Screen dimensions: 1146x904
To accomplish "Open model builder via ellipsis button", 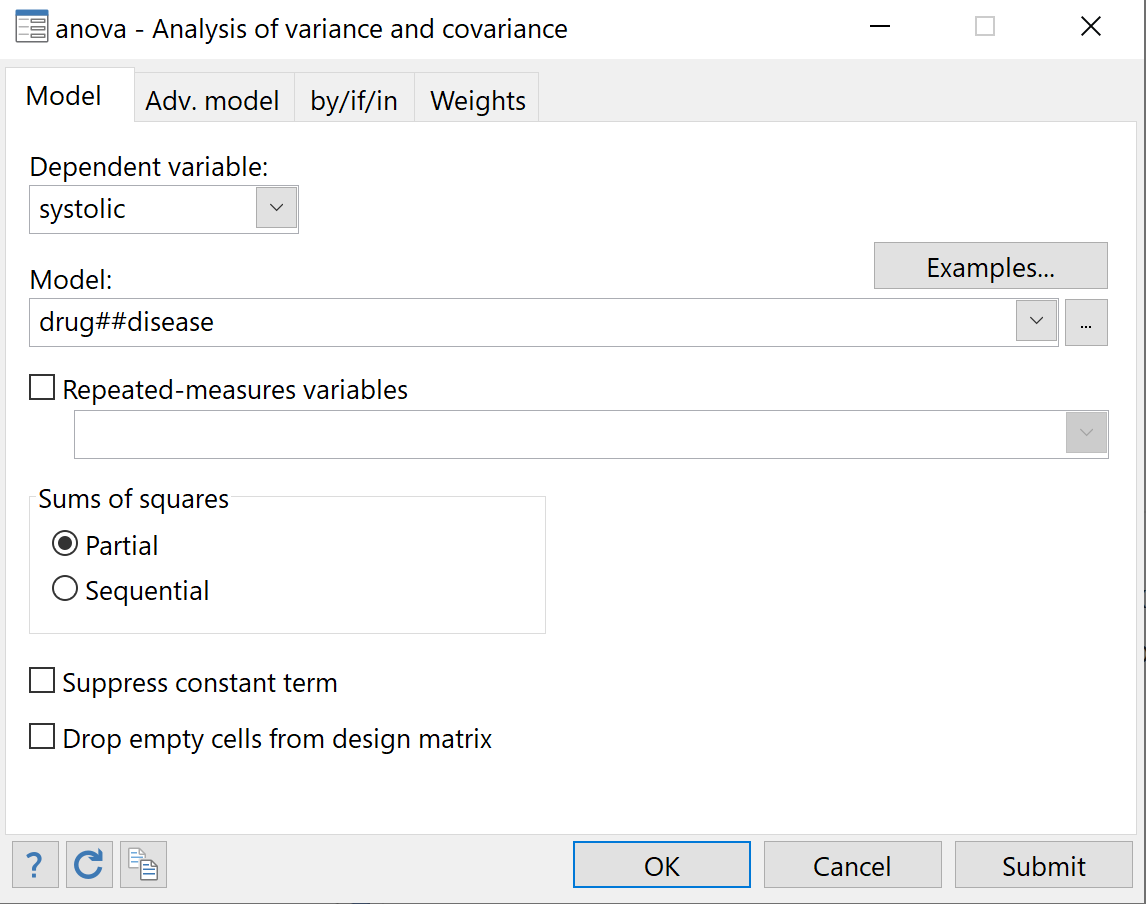I will coord(1086,322).
